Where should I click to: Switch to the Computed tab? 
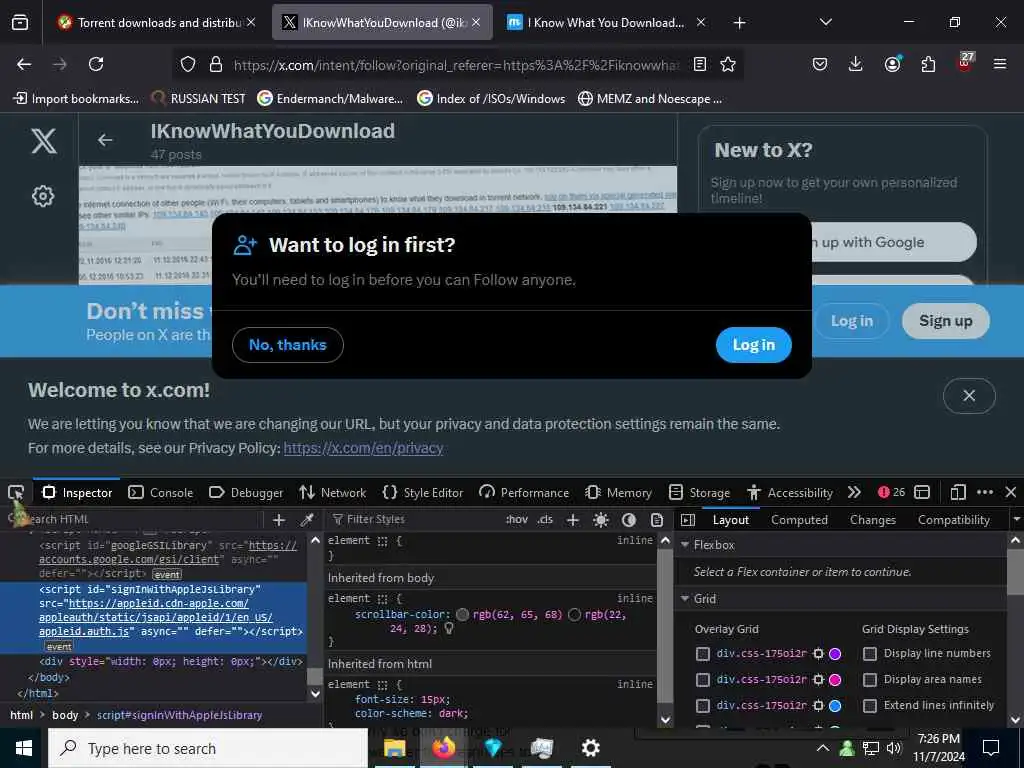799,520
